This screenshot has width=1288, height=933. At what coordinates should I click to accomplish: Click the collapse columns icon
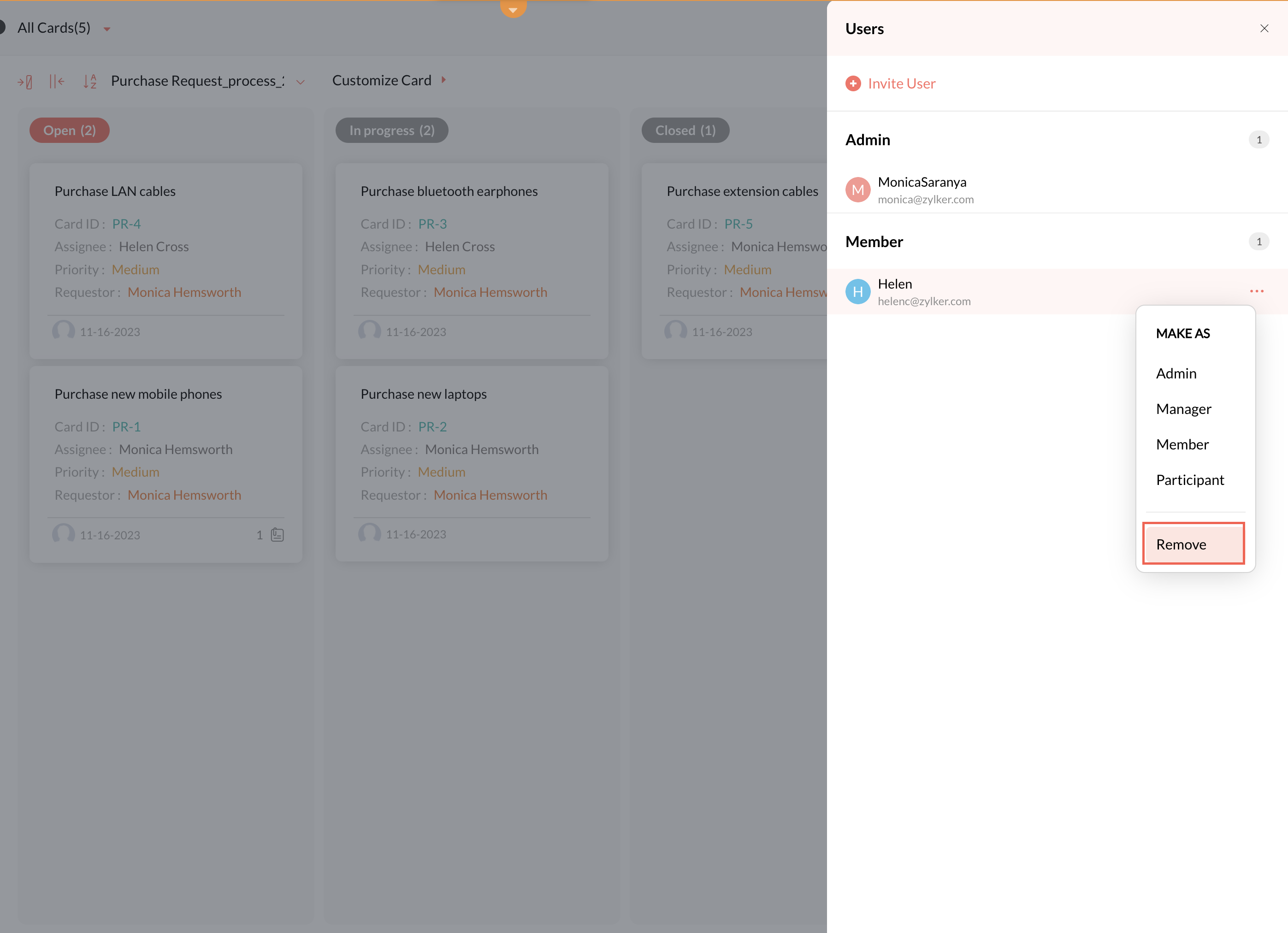(56, 82)
